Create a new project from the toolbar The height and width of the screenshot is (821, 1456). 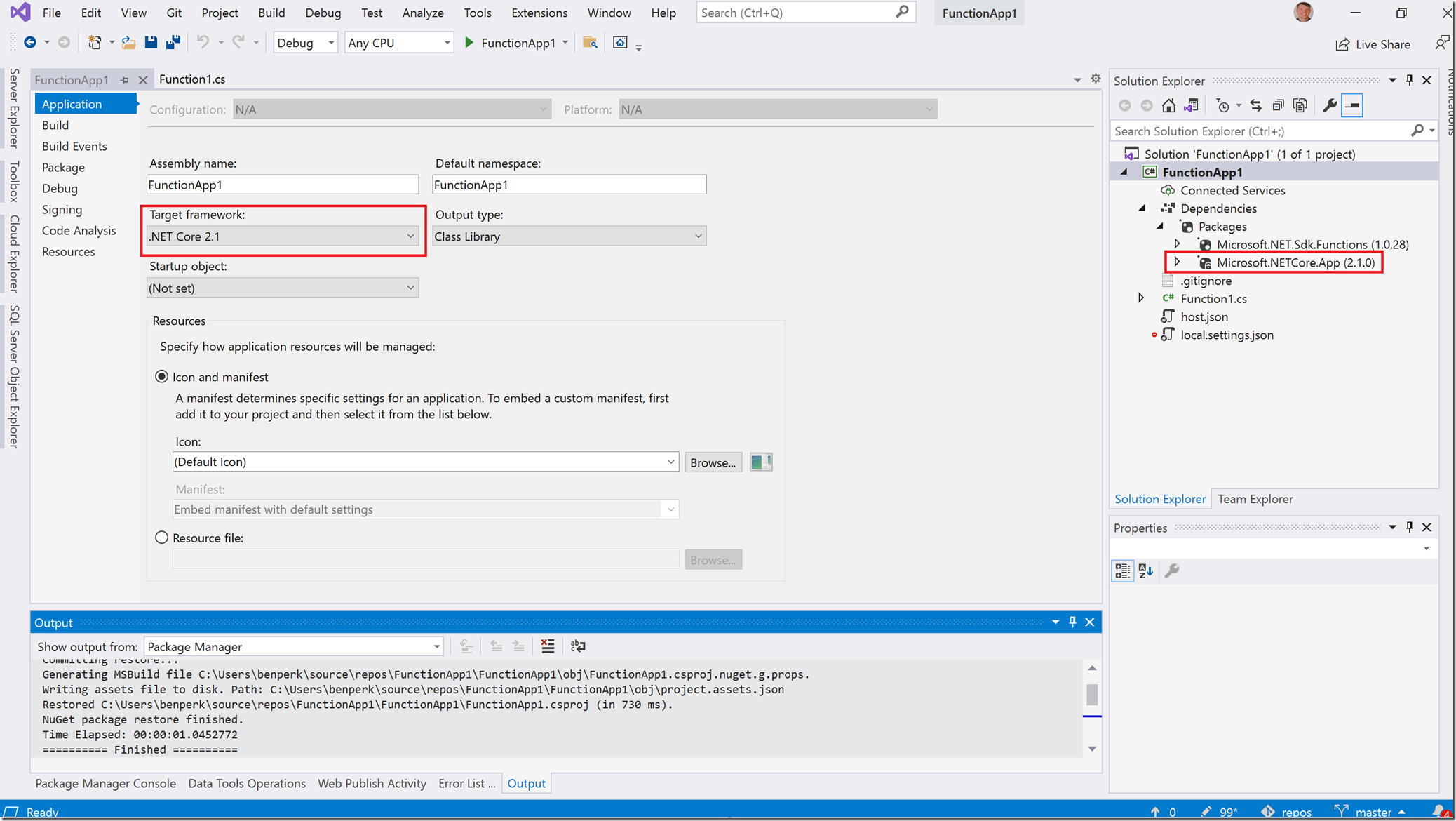(95, 43)
